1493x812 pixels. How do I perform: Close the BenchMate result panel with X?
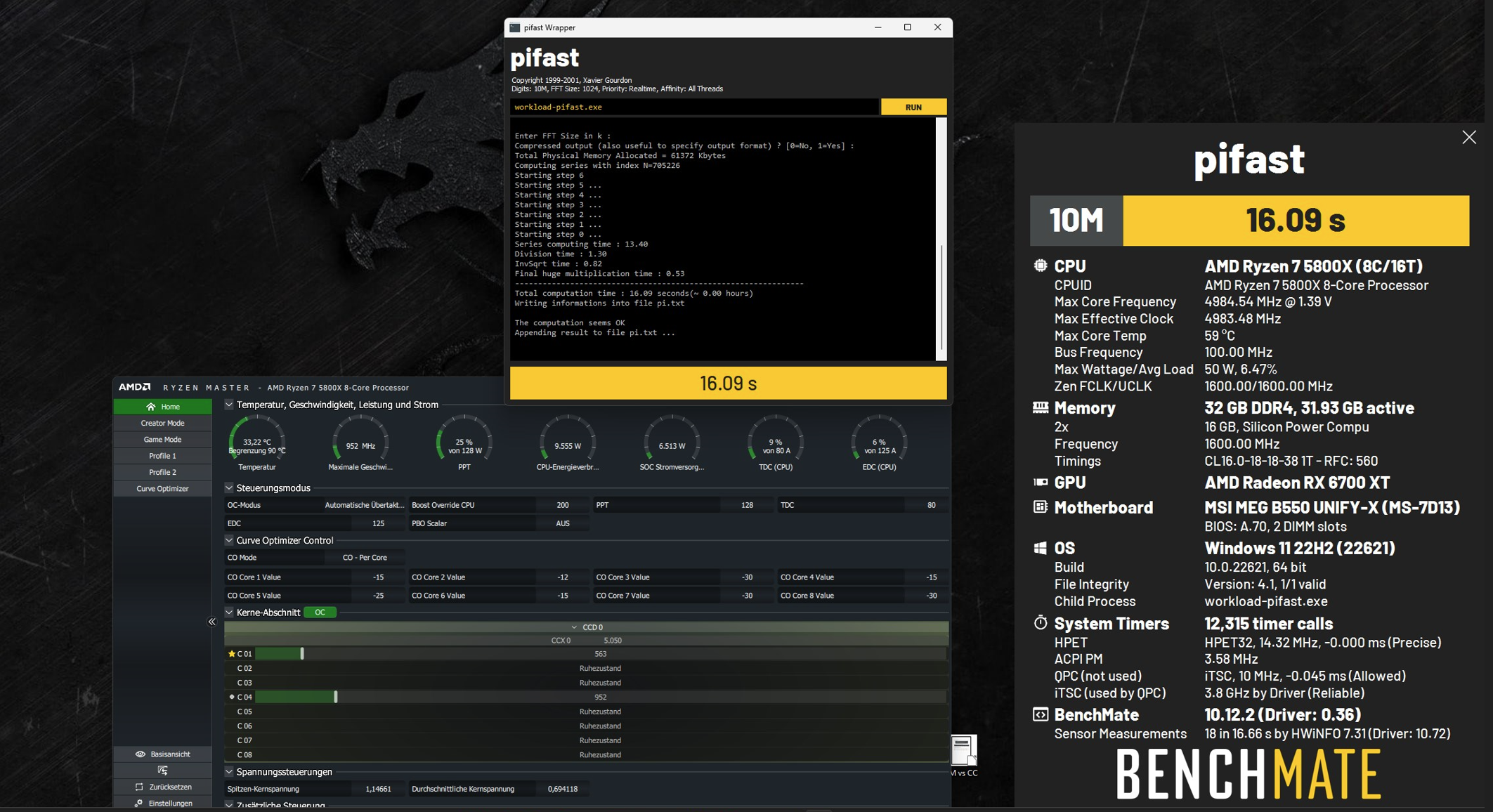(1468, 137)
